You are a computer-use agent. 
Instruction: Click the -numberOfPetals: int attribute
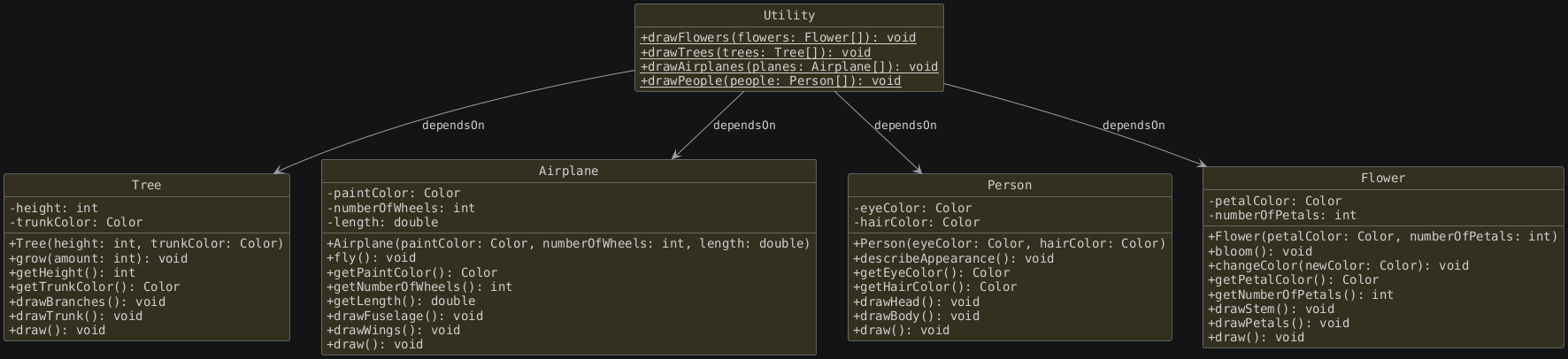1282,215
